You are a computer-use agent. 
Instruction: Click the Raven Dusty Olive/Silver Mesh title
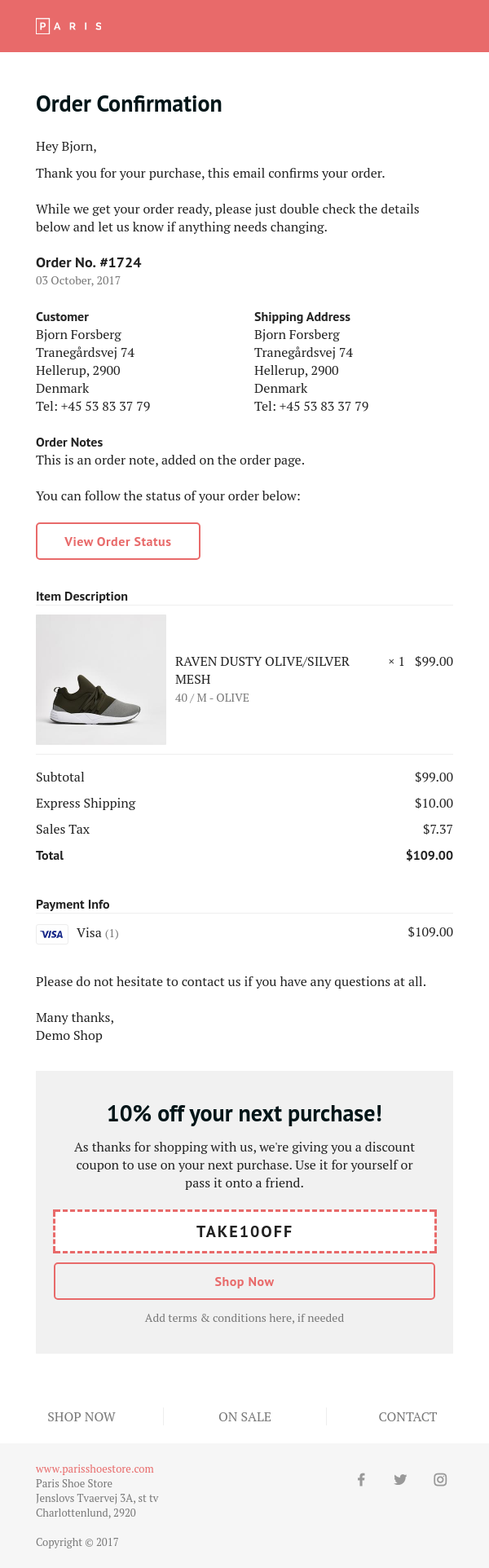pos(262,670)
